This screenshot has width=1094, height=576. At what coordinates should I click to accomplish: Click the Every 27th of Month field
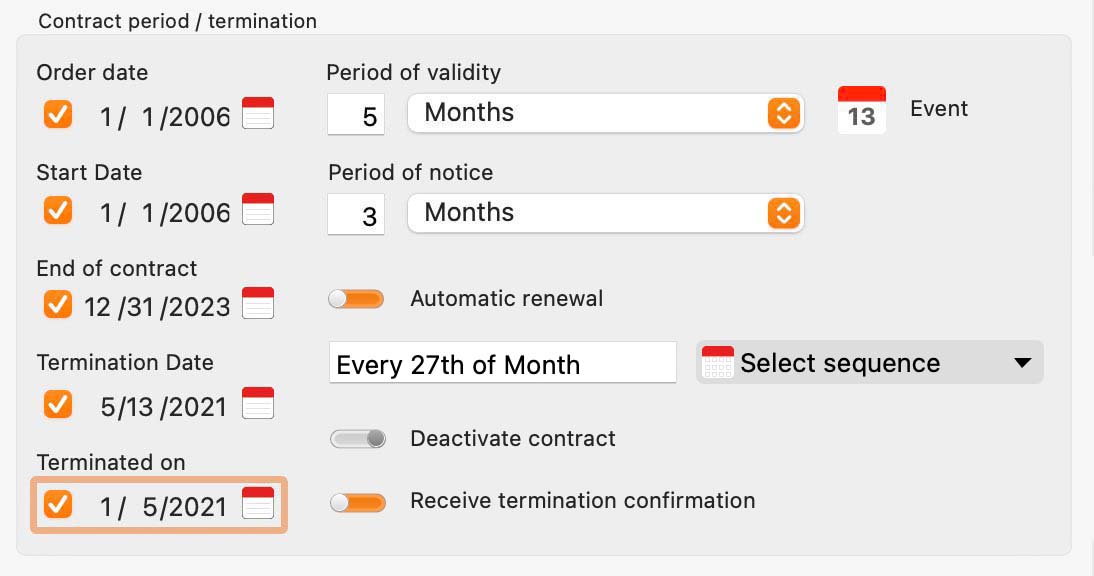coord(502,363)
